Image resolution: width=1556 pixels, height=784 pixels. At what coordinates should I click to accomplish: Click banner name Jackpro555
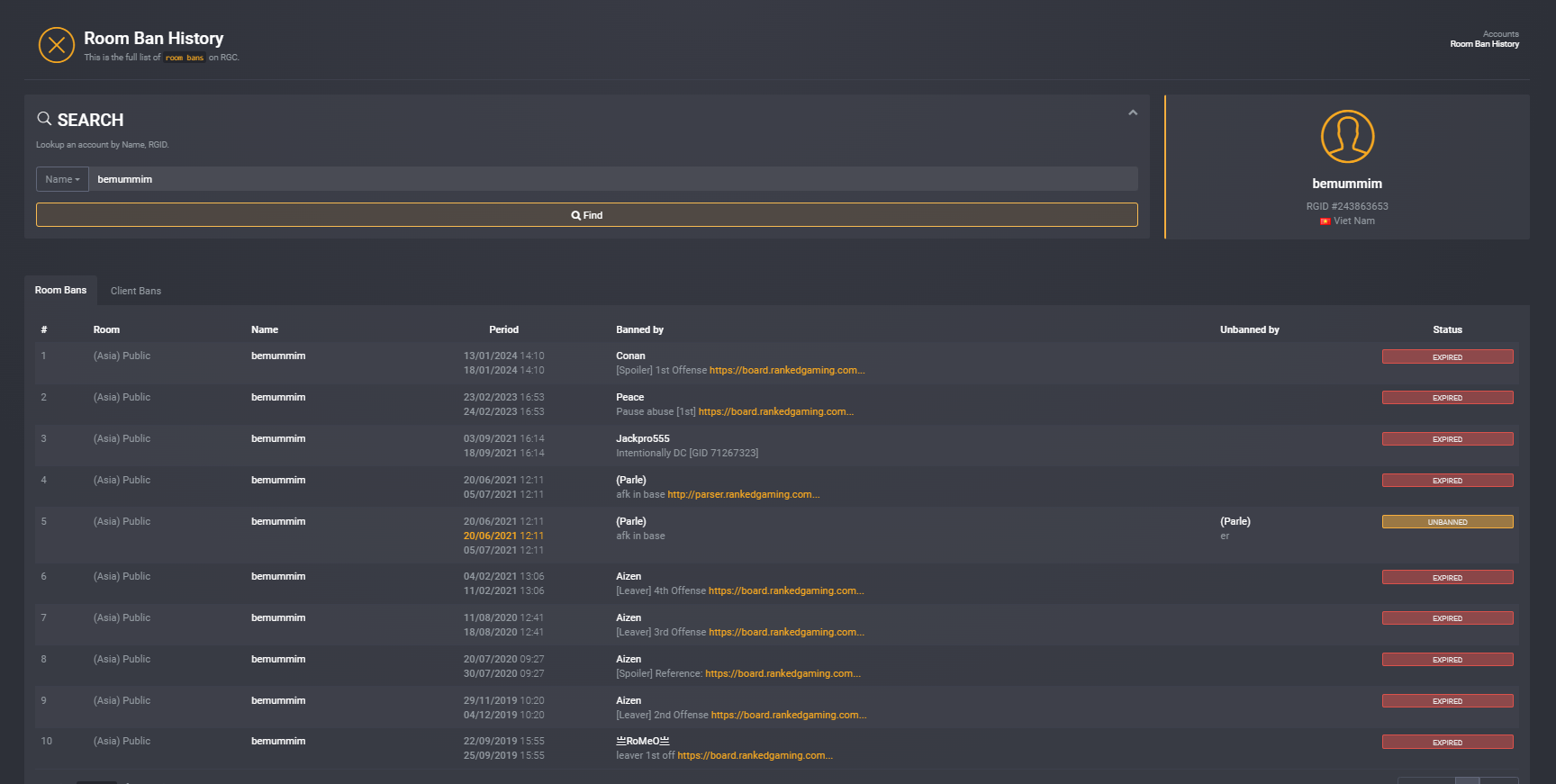coord(643,439)
